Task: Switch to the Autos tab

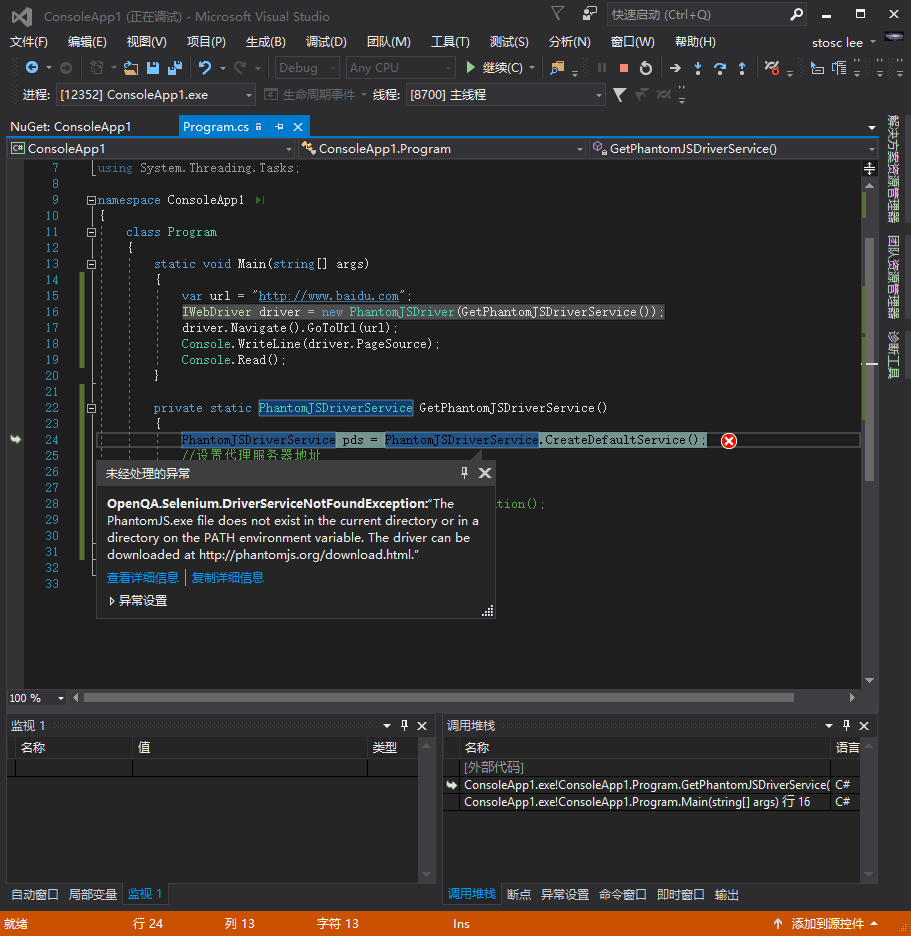Action: (35, 894)
